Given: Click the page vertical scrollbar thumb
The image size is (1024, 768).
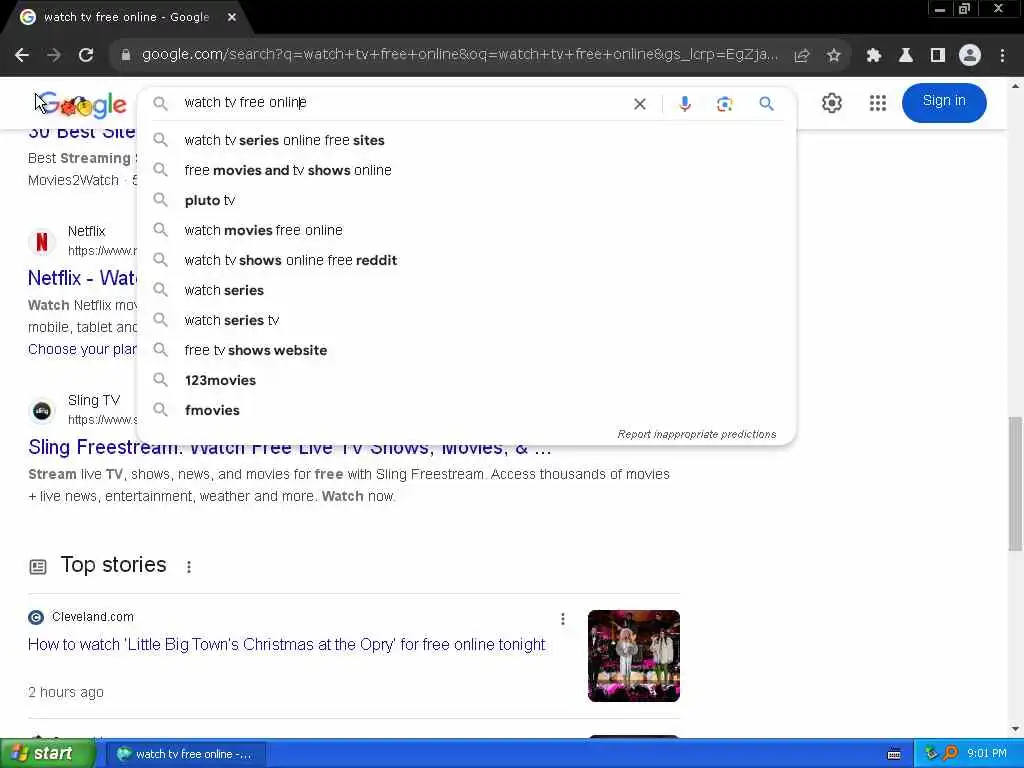Looking at the screenshot, I should tap(1015, 483).
